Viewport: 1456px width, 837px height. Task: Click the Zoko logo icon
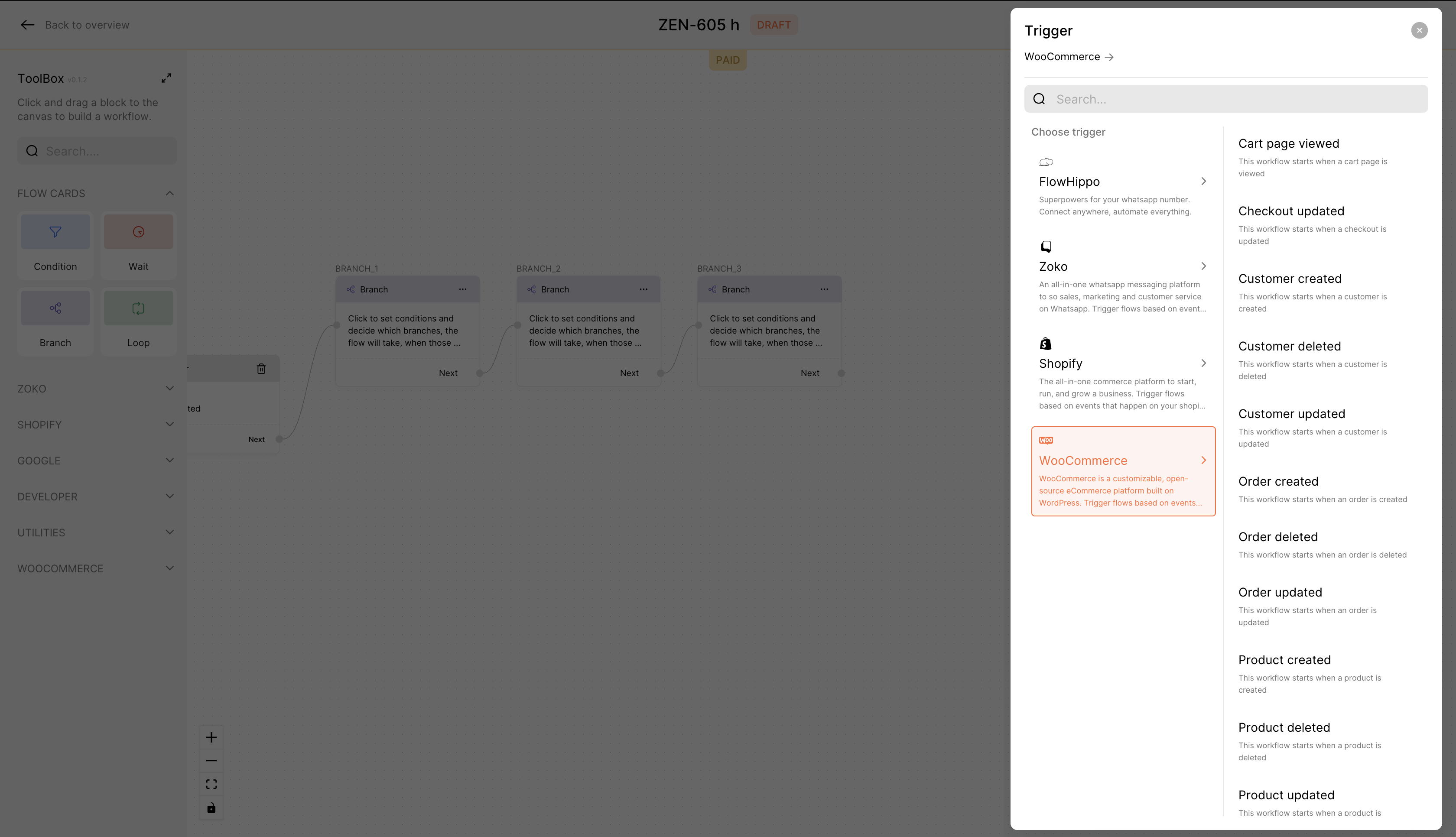[1046, 247]
